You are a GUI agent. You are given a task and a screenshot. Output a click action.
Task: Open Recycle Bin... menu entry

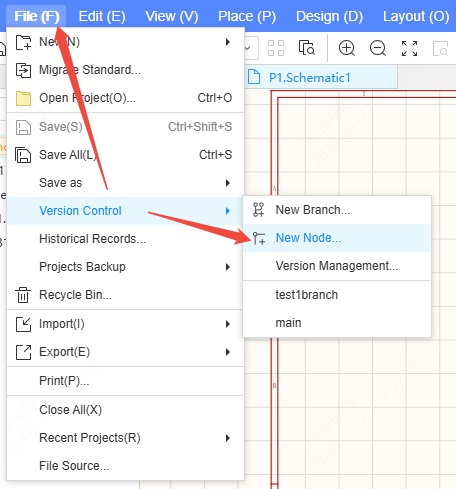click(125, 295)
